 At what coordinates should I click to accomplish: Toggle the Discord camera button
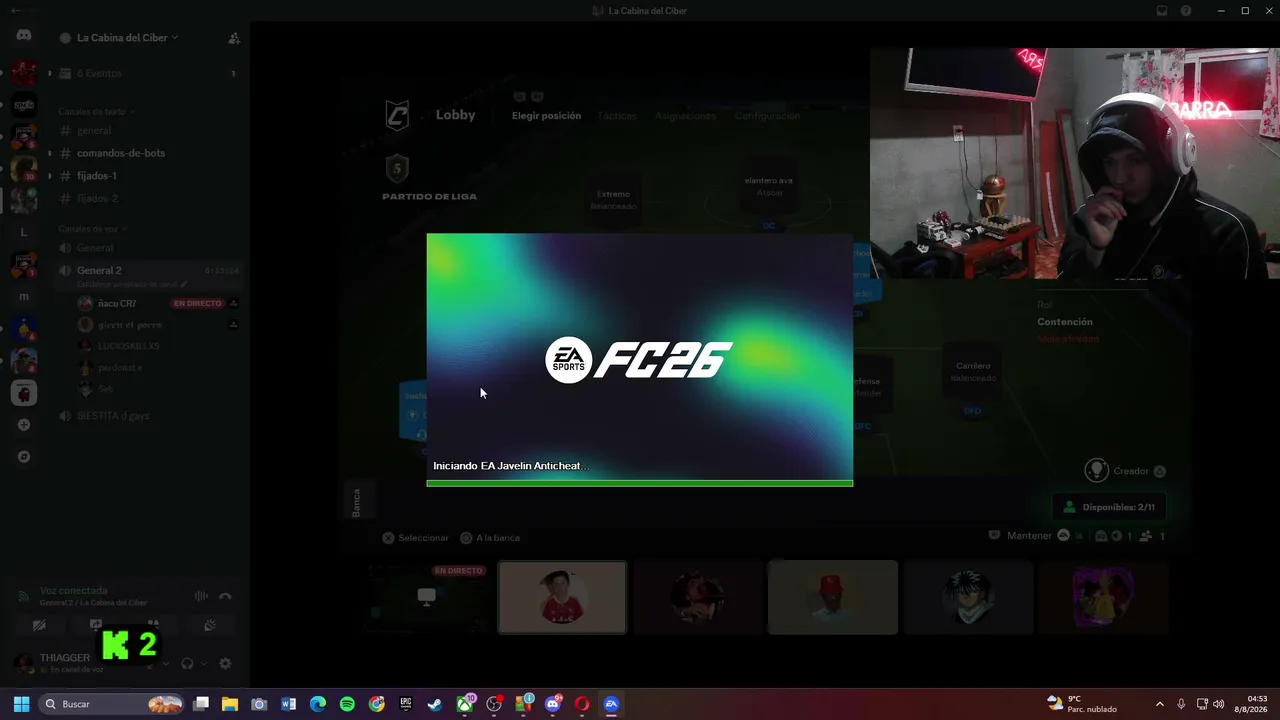coord(39,626)
